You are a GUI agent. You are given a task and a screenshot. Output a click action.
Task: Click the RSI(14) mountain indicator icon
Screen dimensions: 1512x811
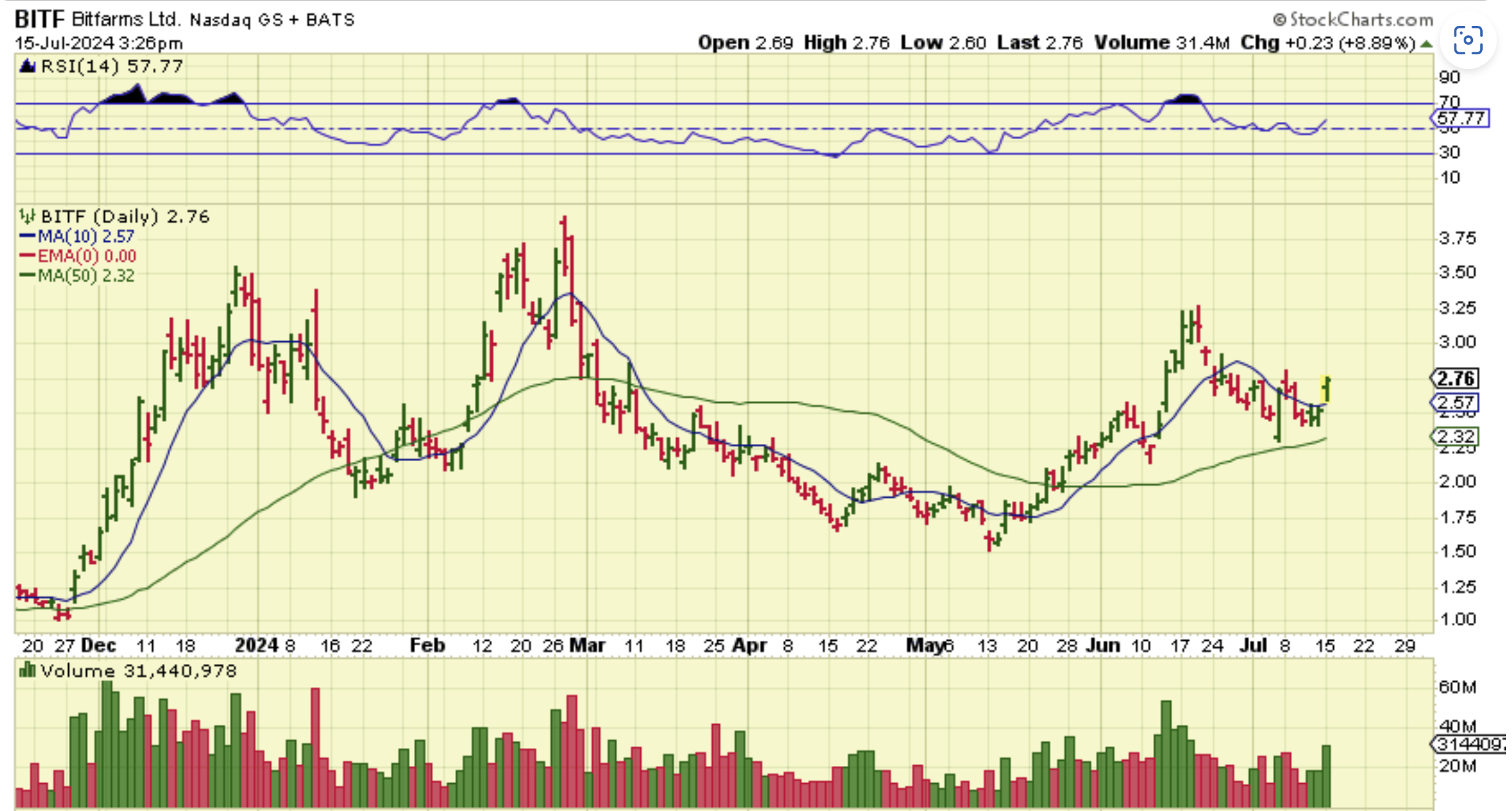click(x=27, y=66)
